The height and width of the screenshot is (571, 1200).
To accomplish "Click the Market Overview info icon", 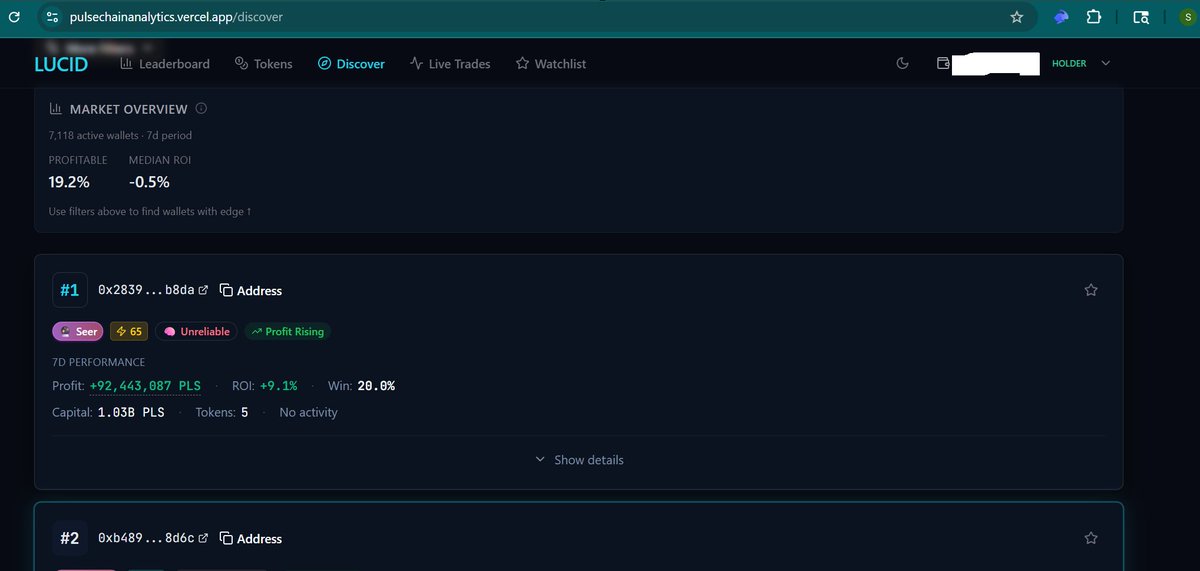I will pyautogui.click(x=201, y=108).
